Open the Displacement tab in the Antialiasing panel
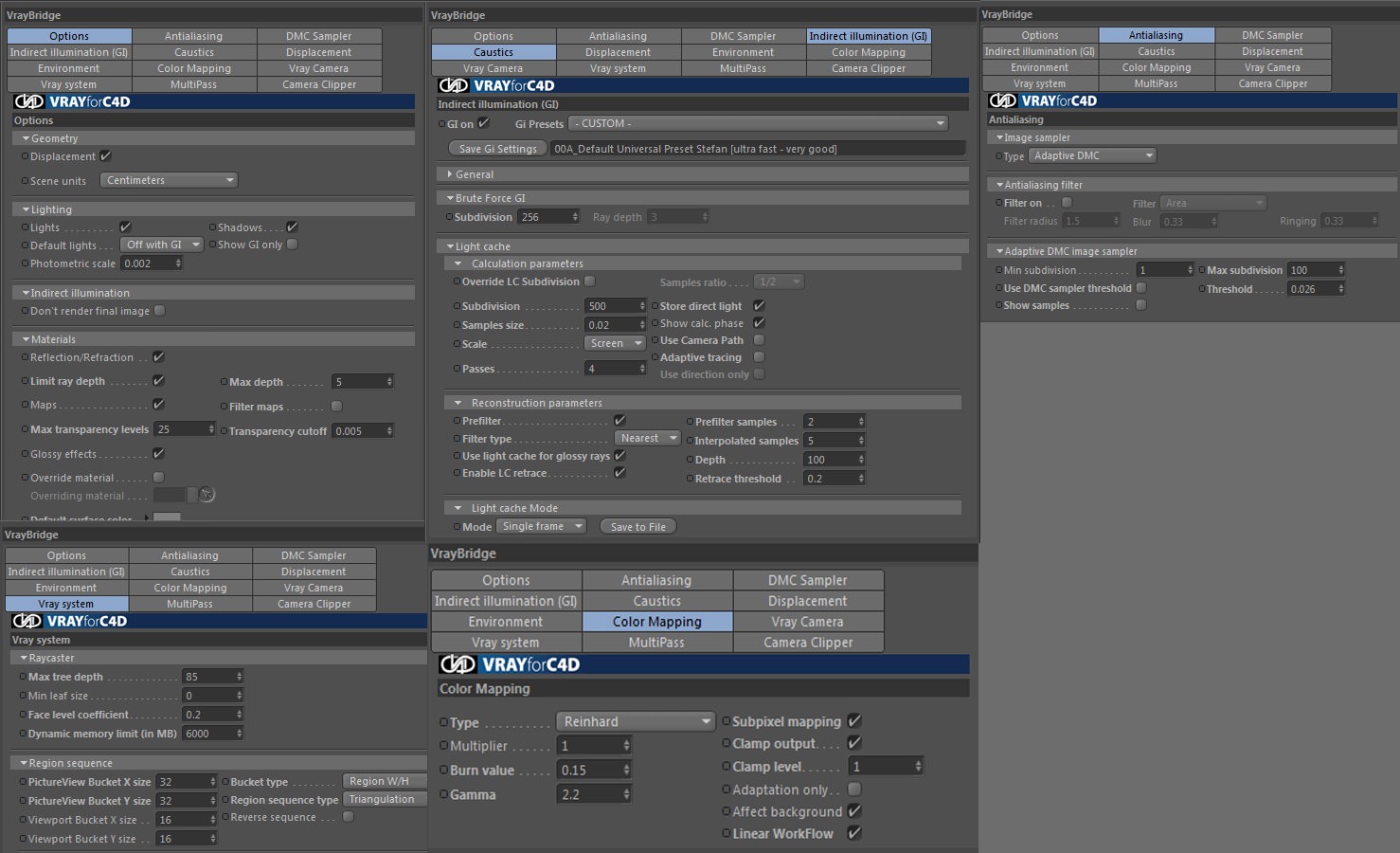1400x853 pixels. [x=1273, y=51]
